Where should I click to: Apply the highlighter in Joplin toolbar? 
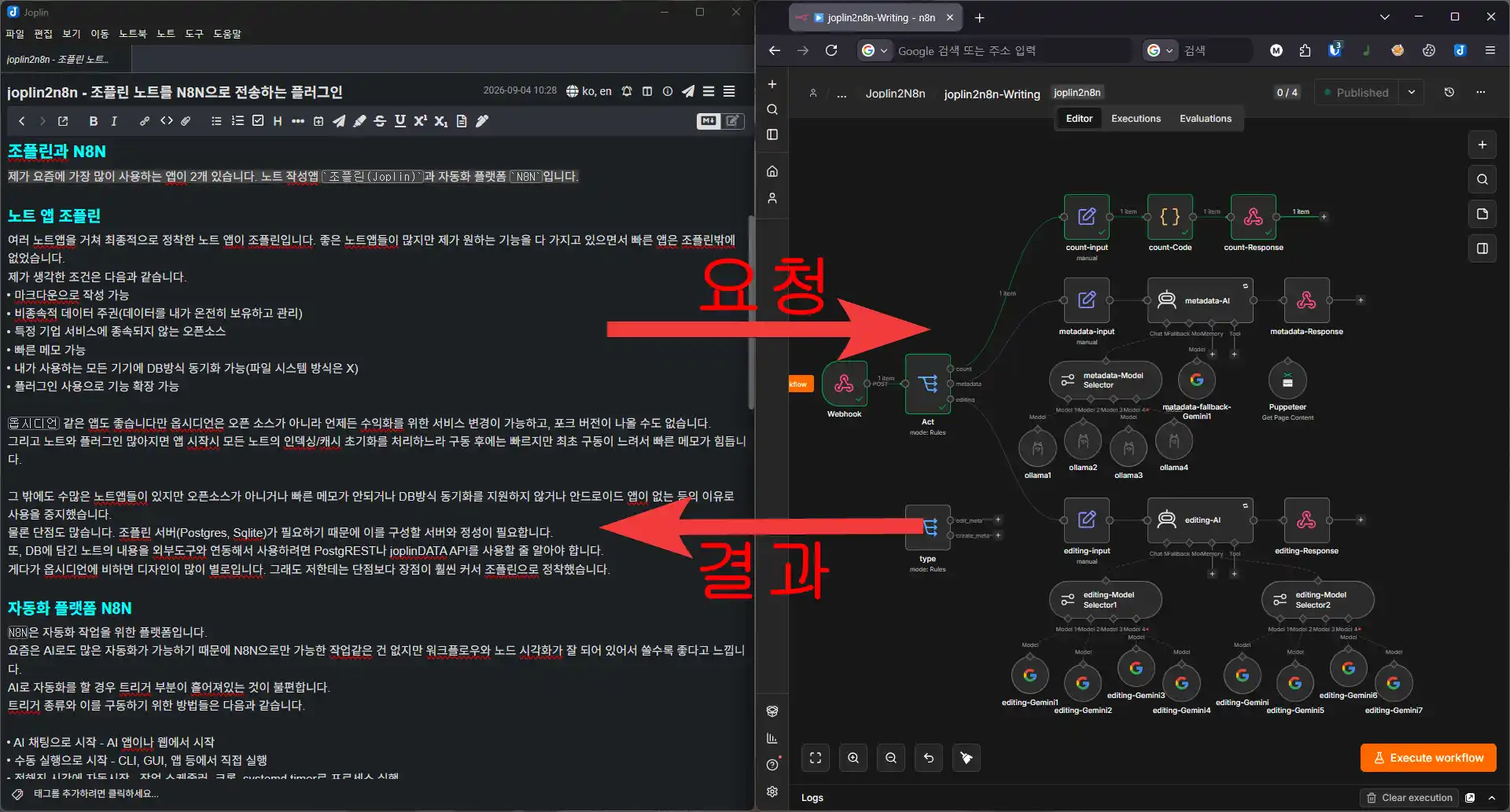(359, 121)
